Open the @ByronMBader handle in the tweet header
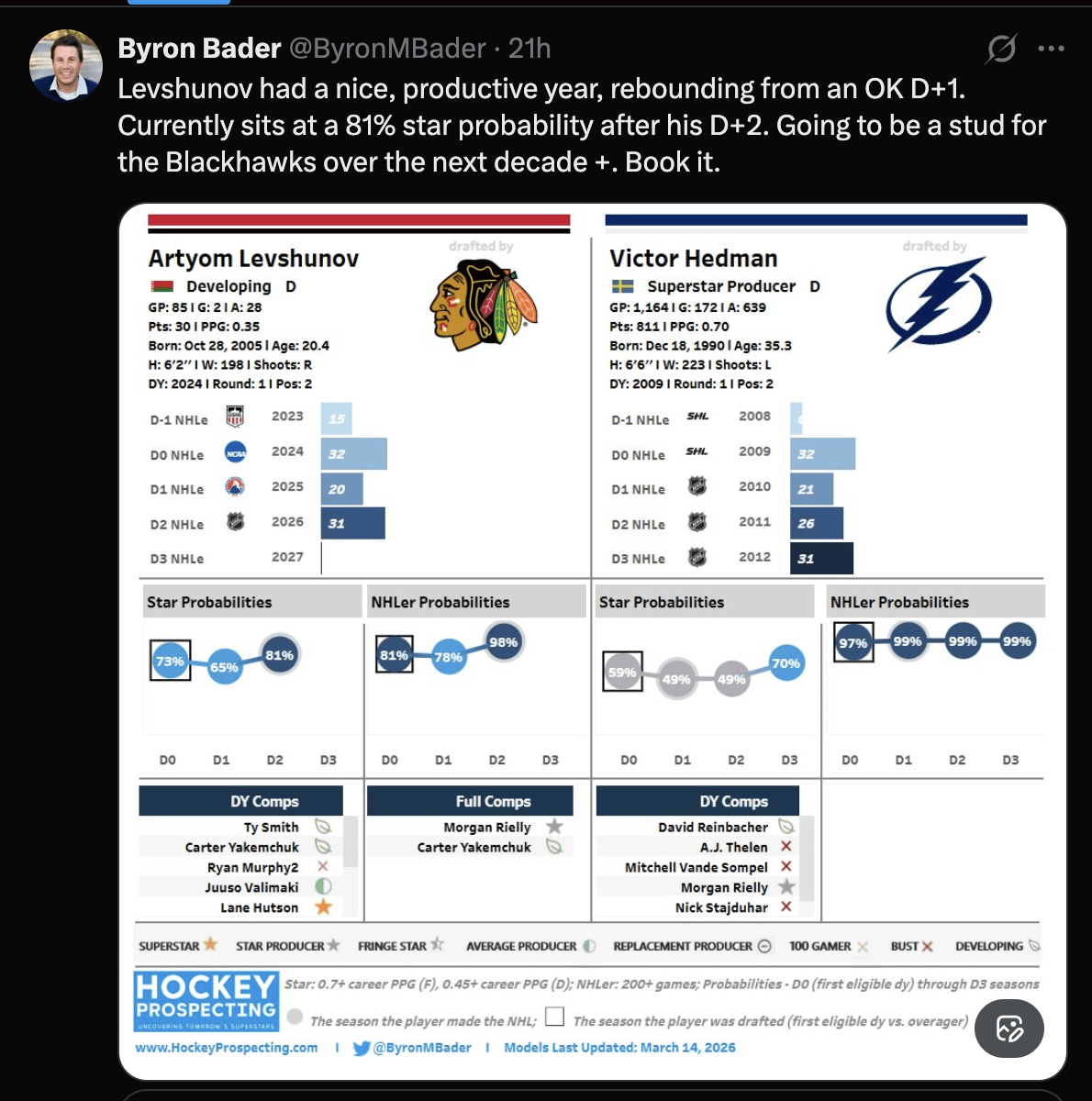1092x1101 pixels. [388, 49]
